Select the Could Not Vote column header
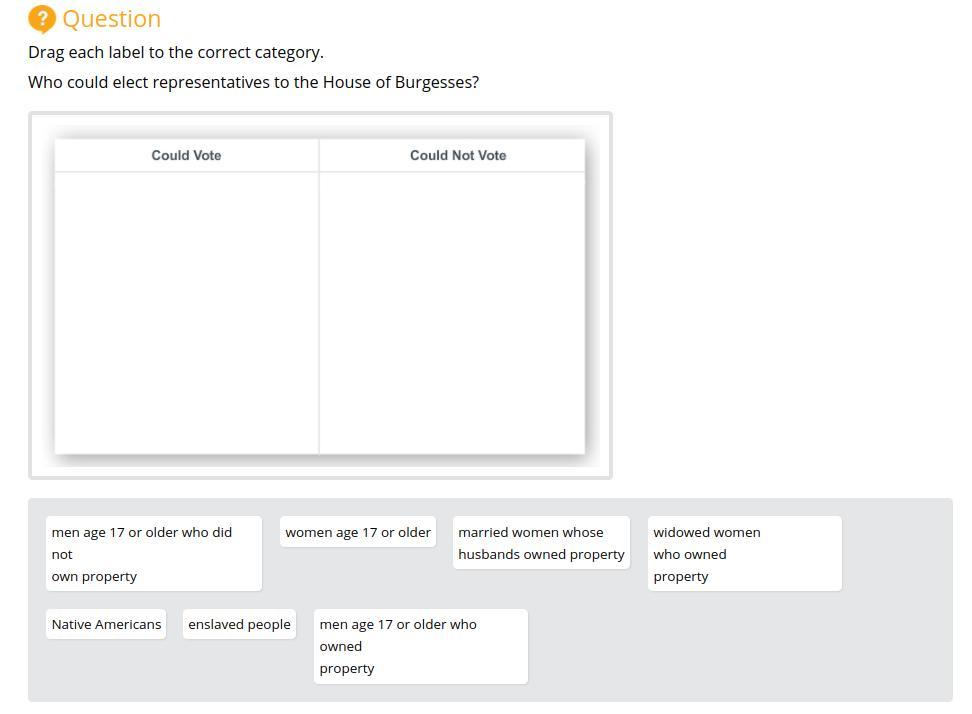This screenshot has height=714, width=972. (458, 155)
